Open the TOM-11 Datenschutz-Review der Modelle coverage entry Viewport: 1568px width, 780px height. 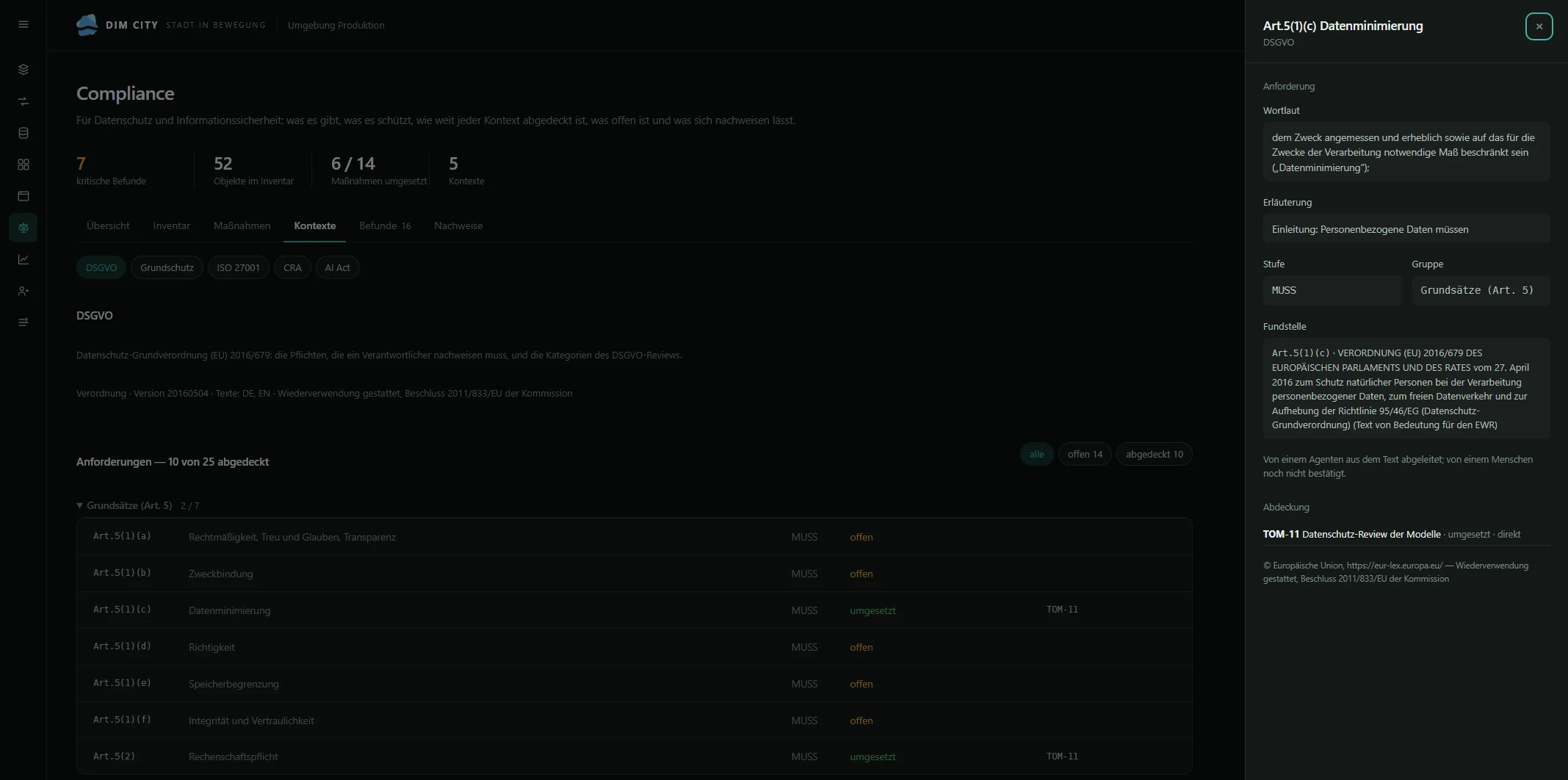coord(1406,534)
